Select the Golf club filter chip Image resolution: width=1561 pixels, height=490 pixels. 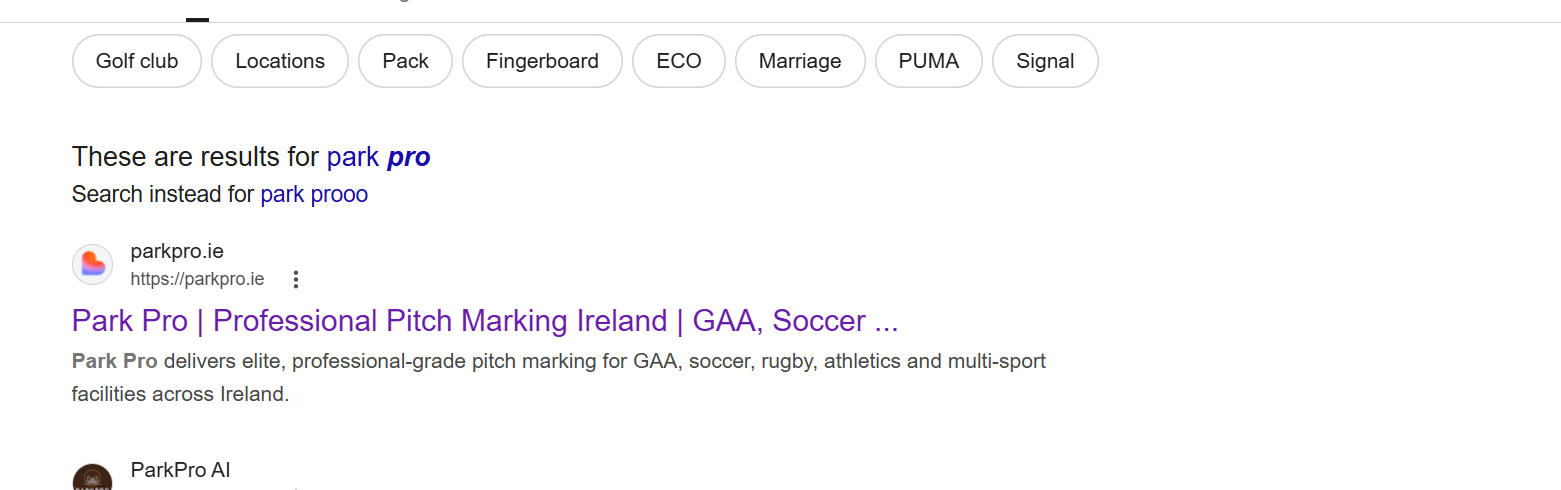click(x=137, y=61)
